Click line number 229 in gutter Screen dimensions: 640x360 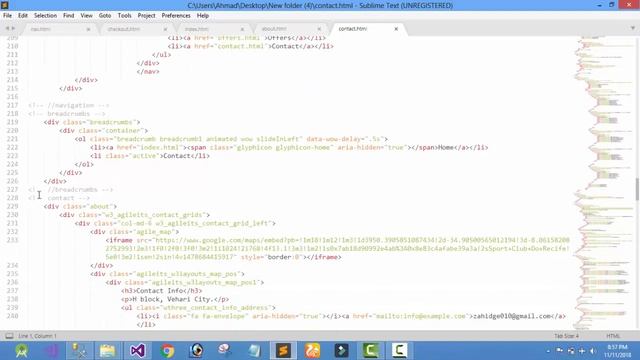coord(12,206)
